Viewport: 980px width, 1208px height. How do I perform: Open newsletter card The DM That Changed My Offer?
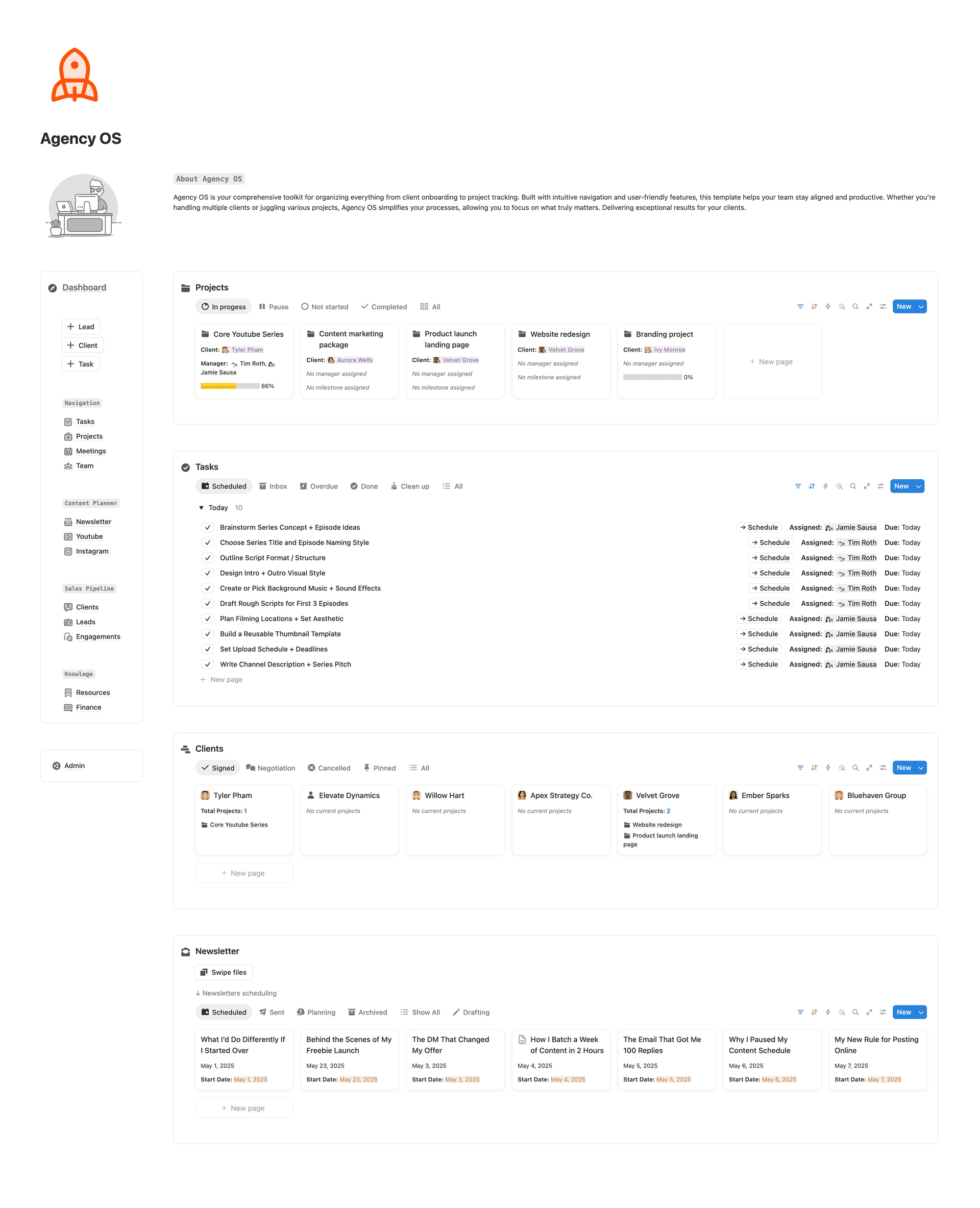coord(455,1059)
